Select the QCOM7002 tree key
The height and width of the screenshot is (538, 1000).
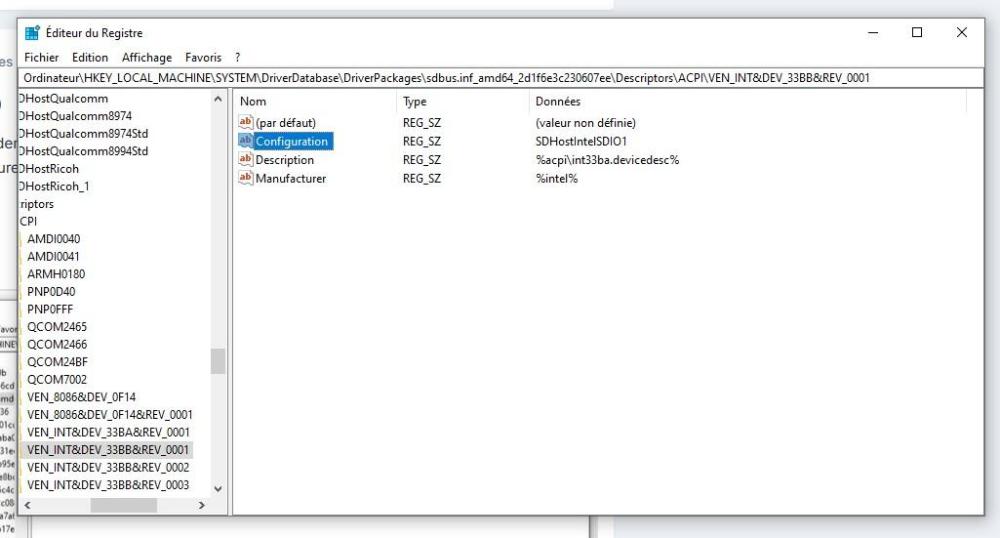click(x=57, y=379)
